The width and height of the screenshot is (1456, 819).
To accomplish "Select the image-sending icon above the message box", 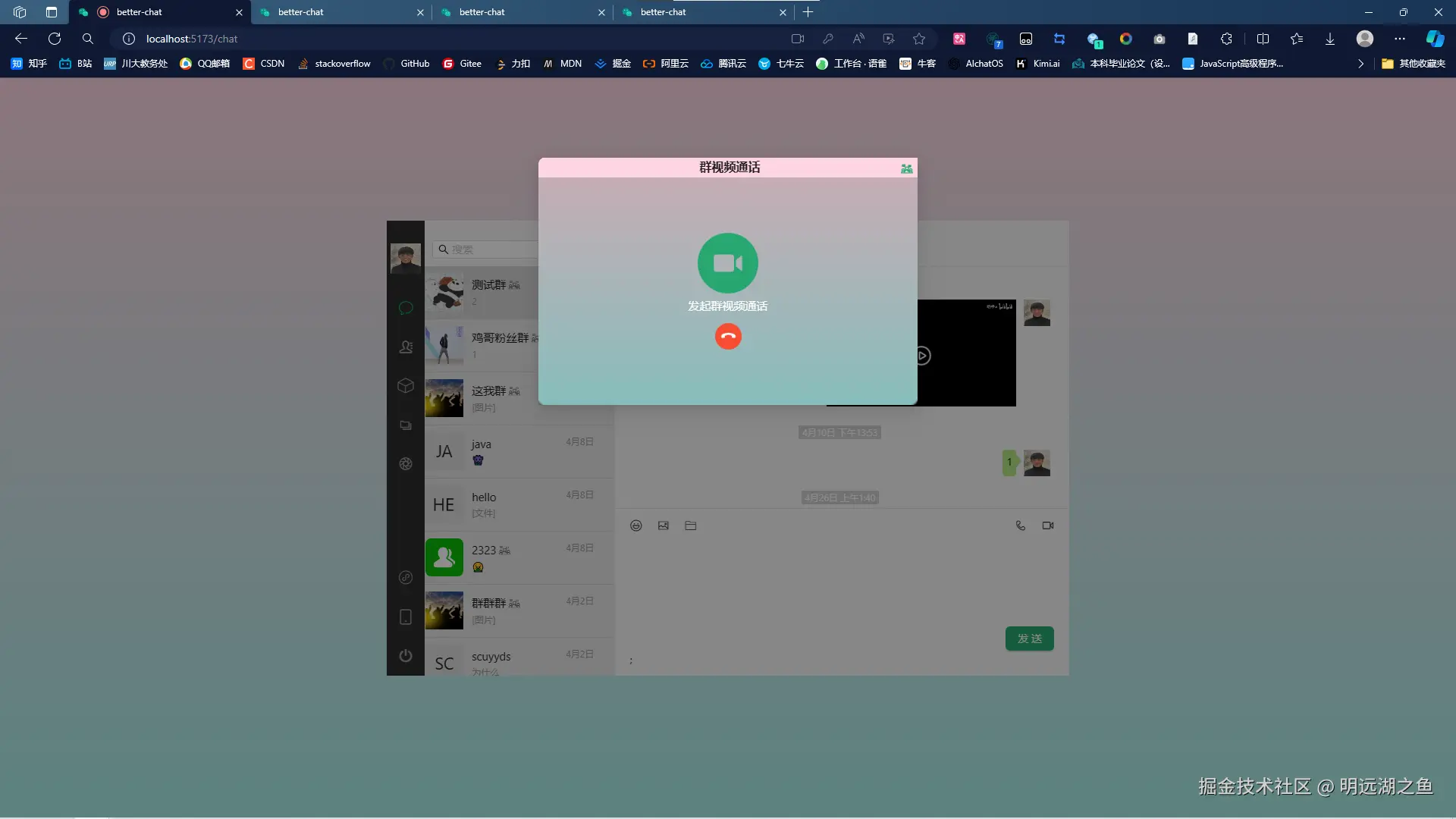I will point(663,525).
